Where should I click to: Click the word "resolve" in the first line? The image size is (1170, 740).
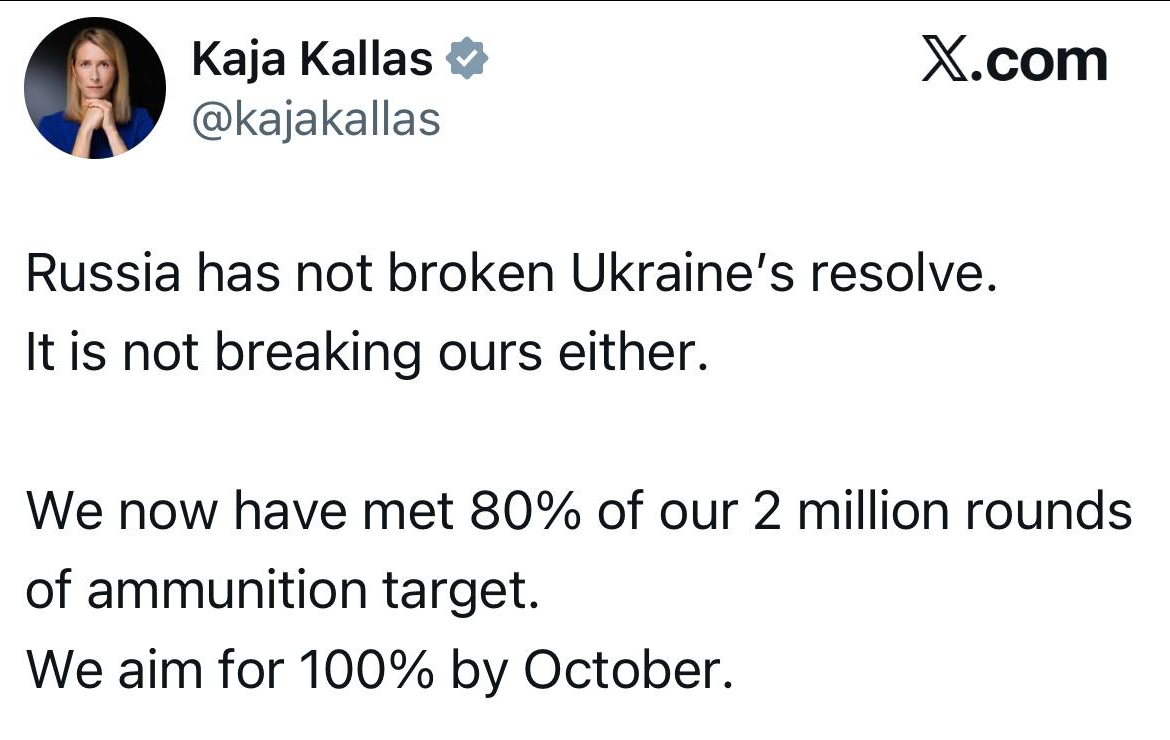point(900,275)
